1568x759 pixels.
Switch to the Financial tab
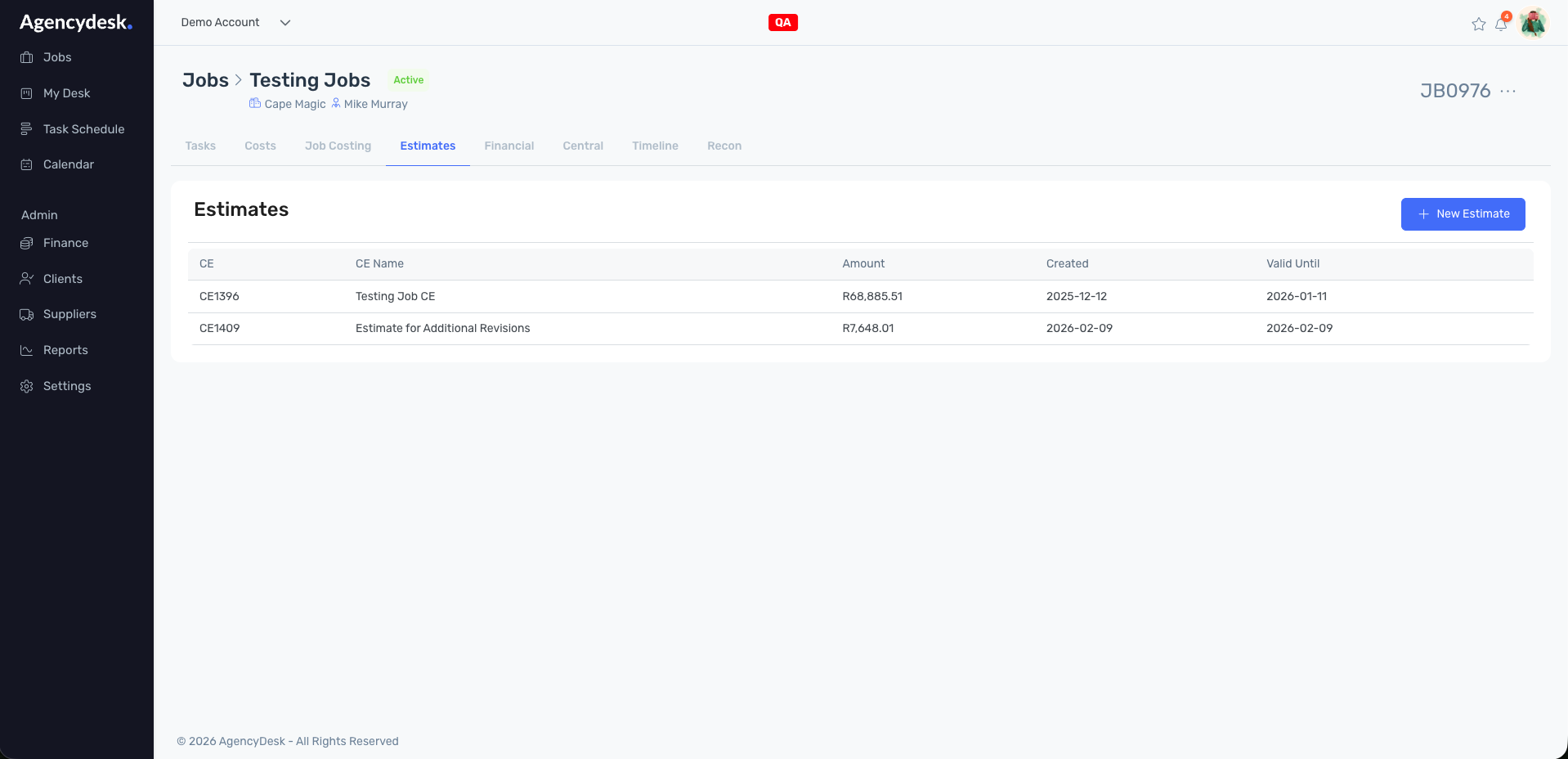click(508, 146)
